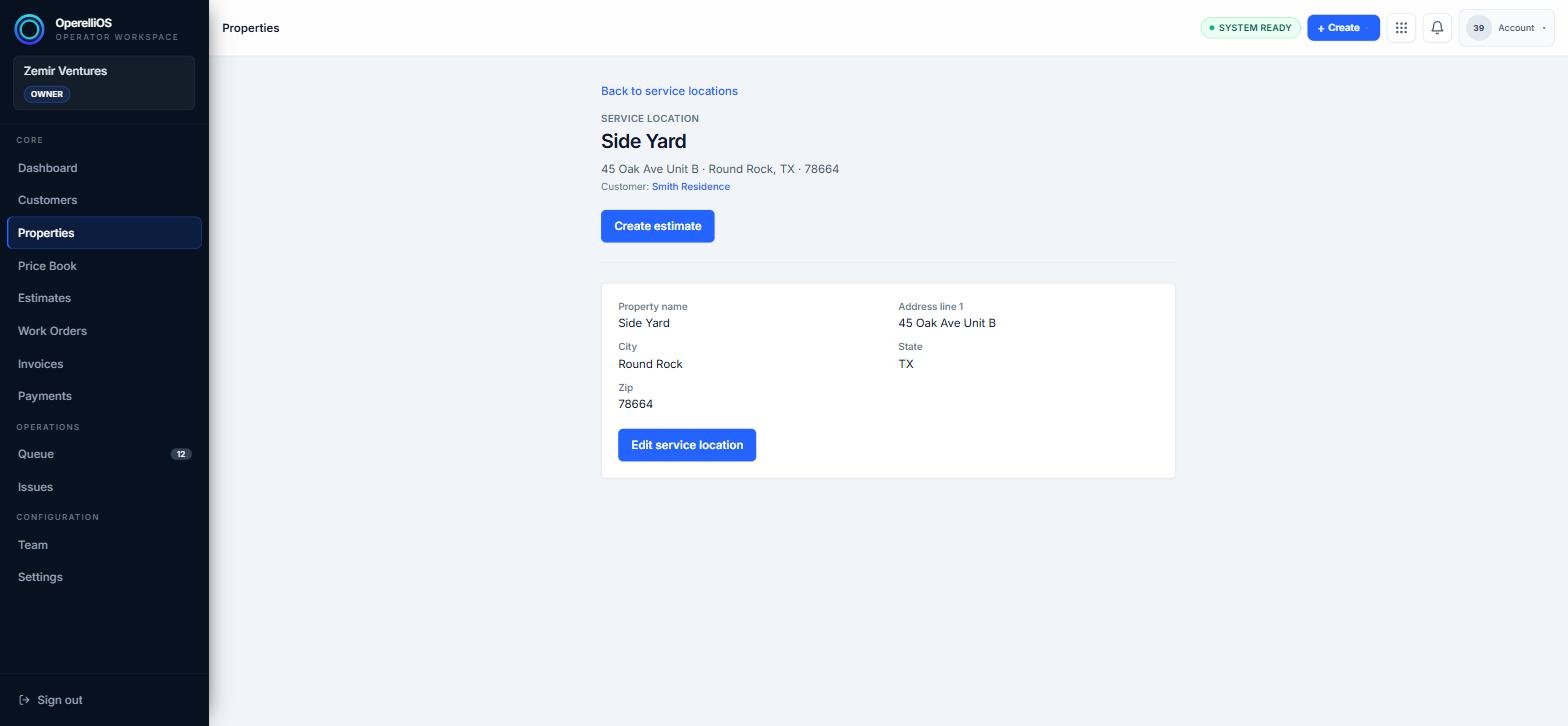Viewport: 1568px width, 726px height.
Task: Click the Zip value 78664
Action: click(635, 404)
